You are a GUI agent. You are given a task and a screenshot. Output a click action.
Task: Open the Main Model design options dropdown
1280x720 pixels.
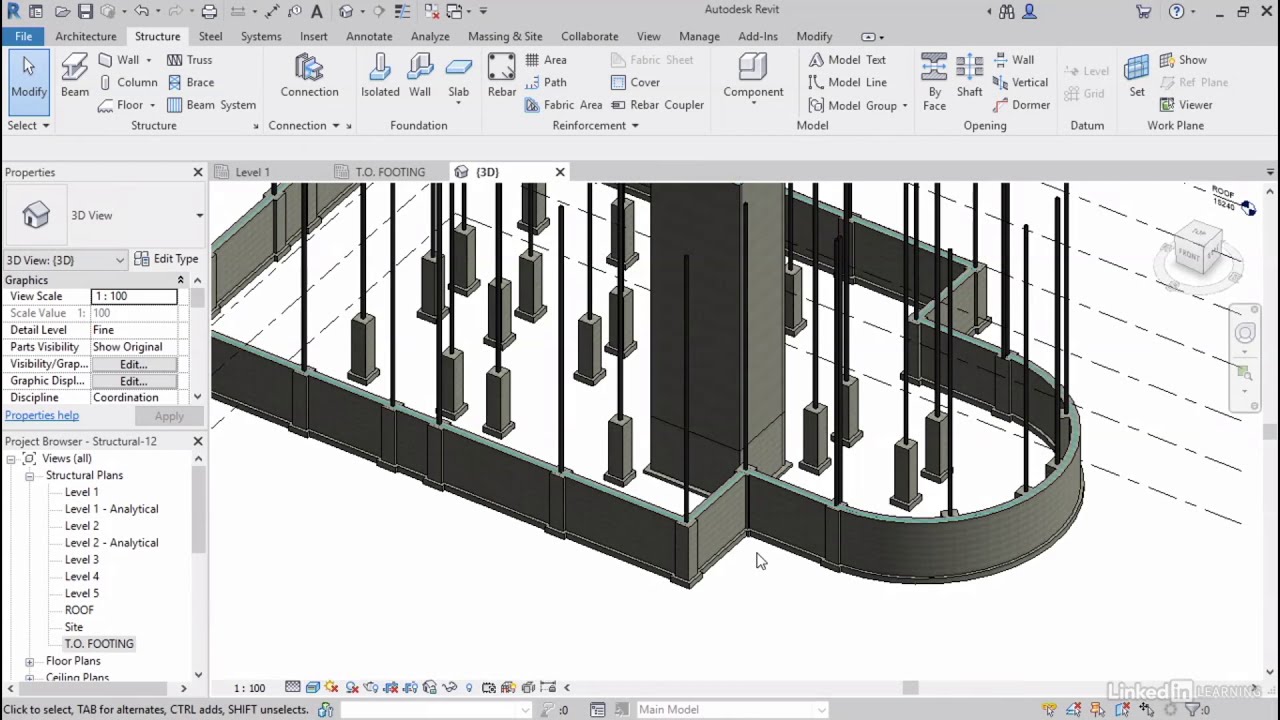[x=733, y=709]
